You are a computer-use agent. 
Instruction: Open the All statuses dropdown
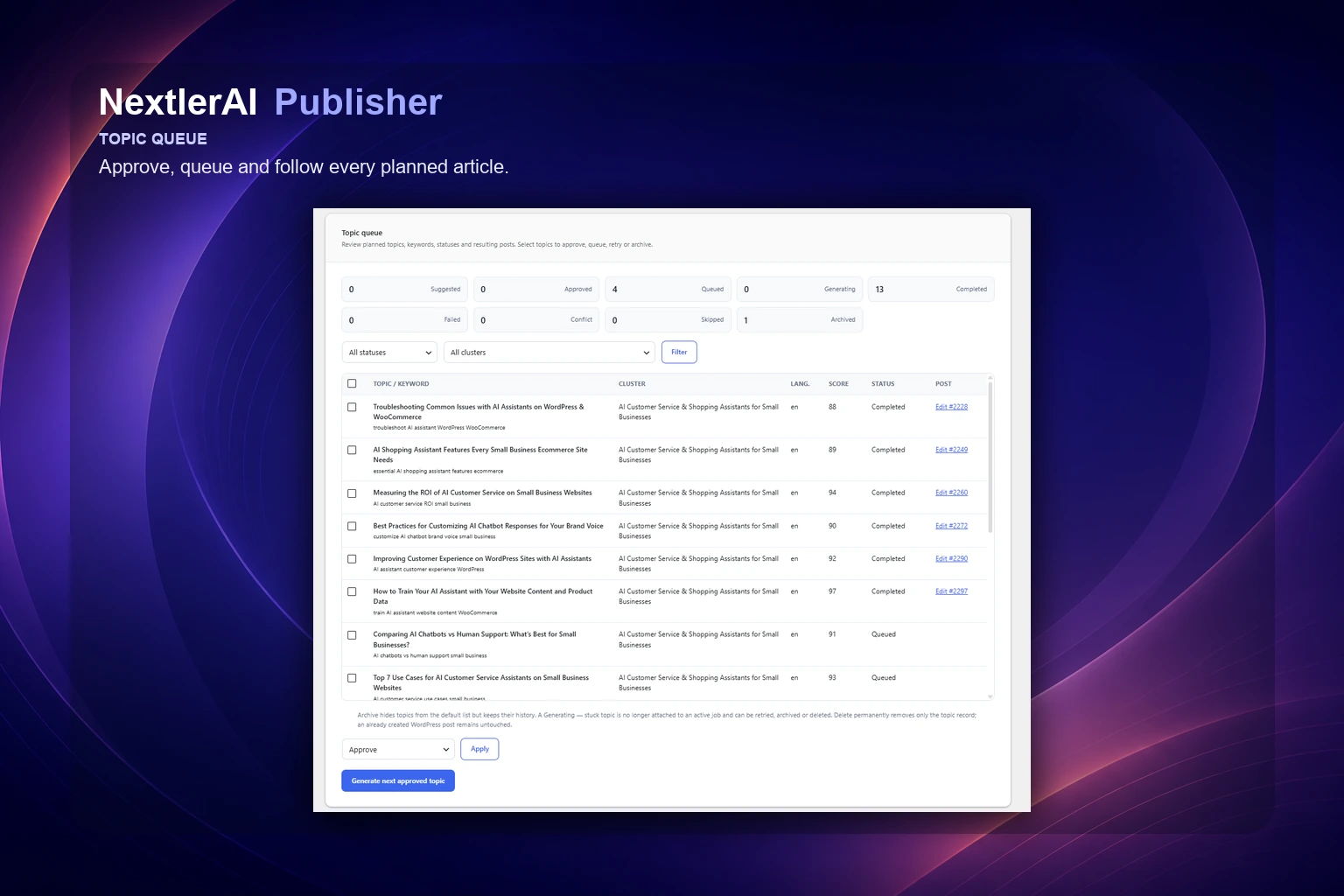389,353
